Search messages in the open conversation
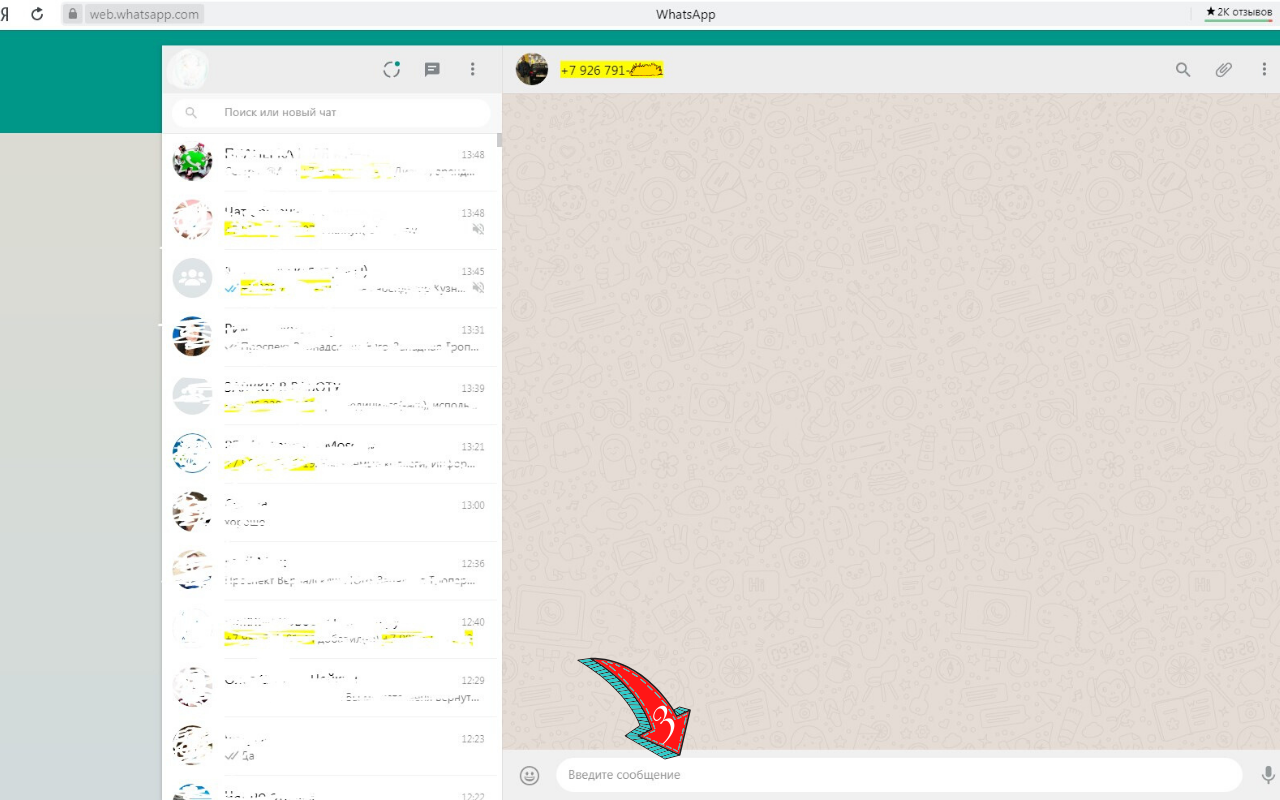The width and height of the screenshot is (1280, 800). tap(1183, 70)
